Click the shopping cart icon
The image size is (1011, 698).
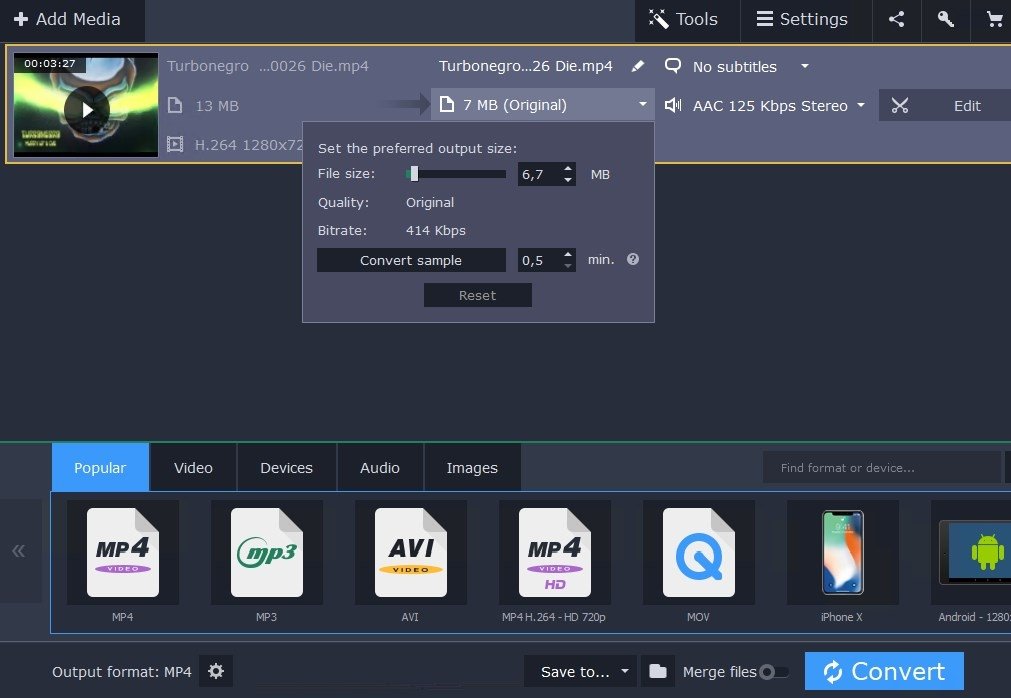994,19
